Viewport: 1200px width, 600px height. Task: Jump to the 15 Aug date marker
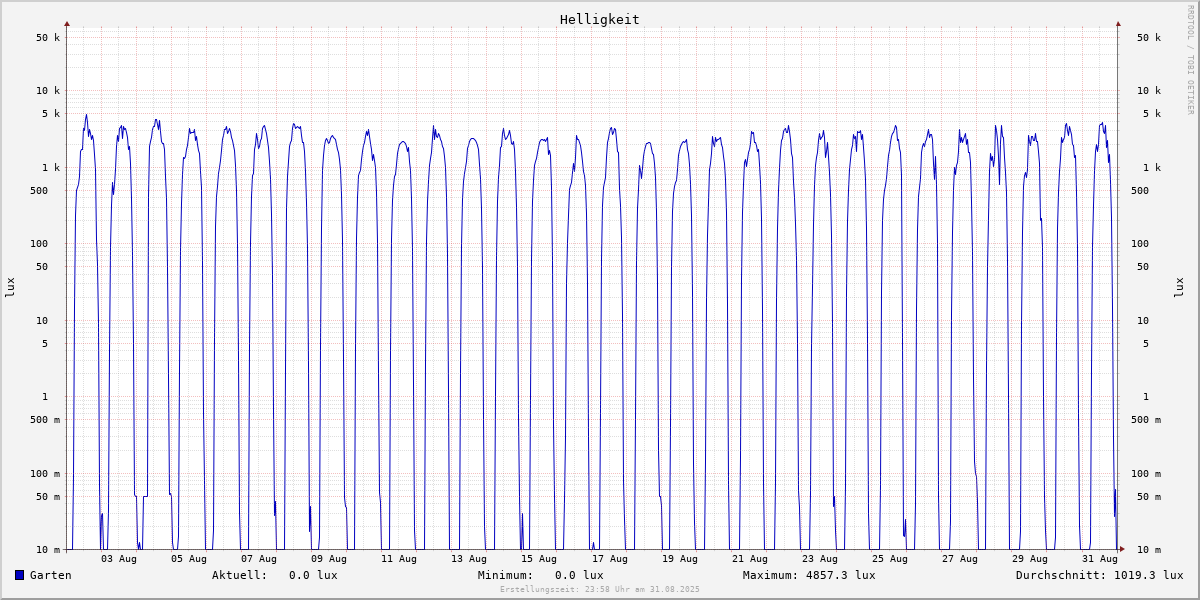pos(539,559)
